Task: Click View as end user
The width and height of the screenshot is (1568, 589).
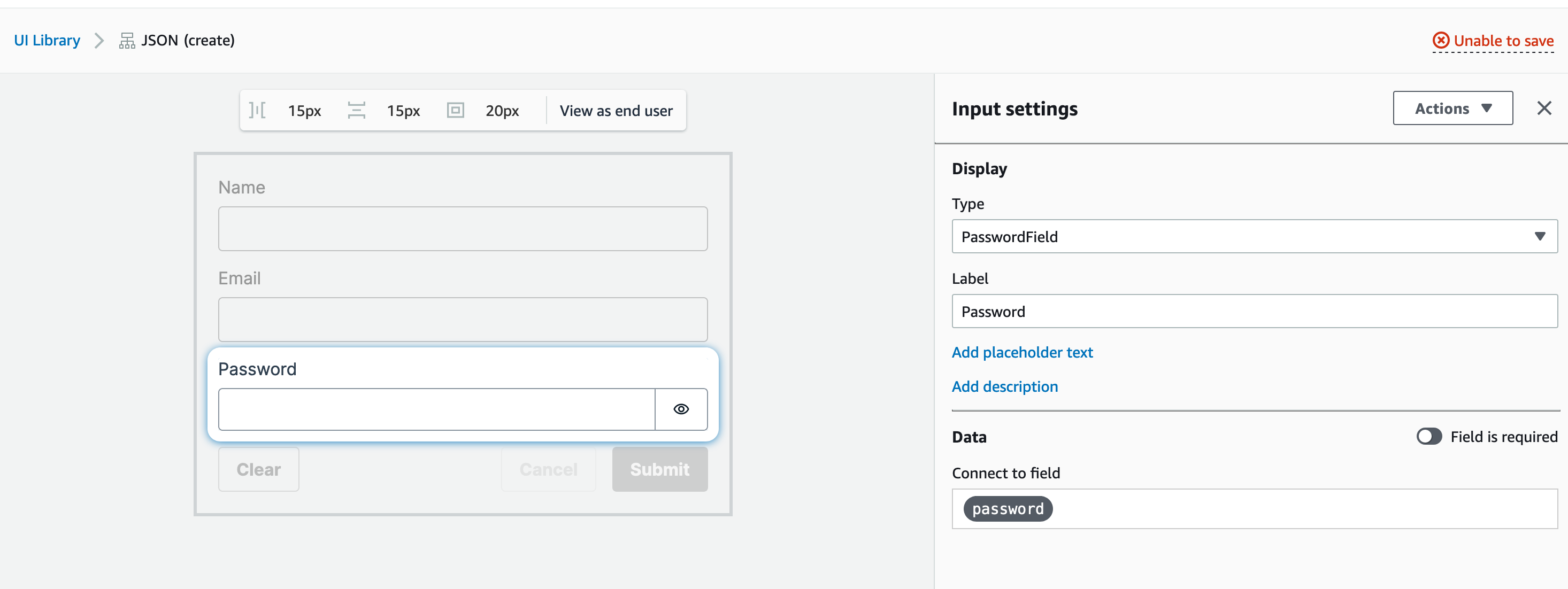Action: click(x=616, y=110)
